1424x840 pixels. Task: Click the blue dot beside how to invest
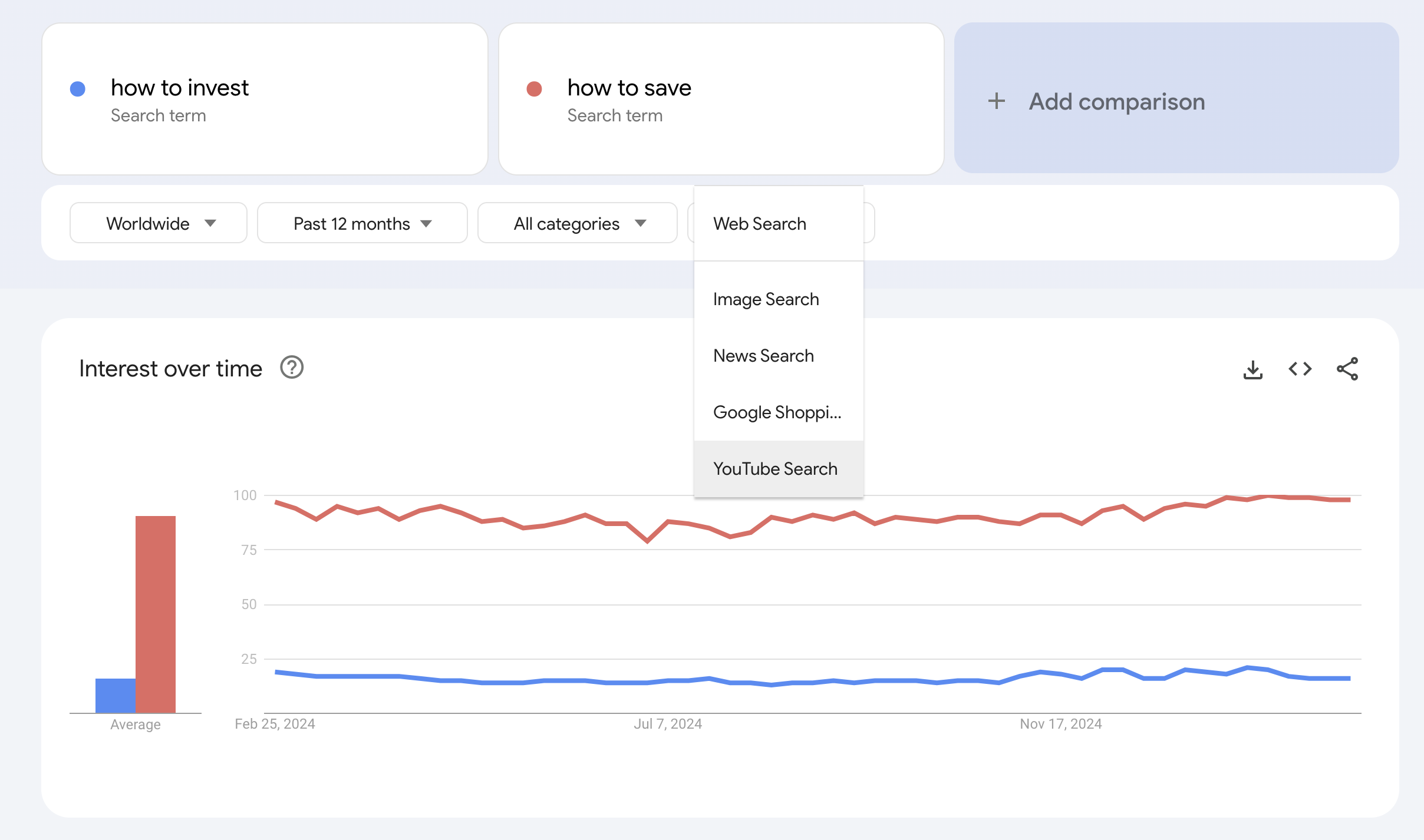[78, 89]
